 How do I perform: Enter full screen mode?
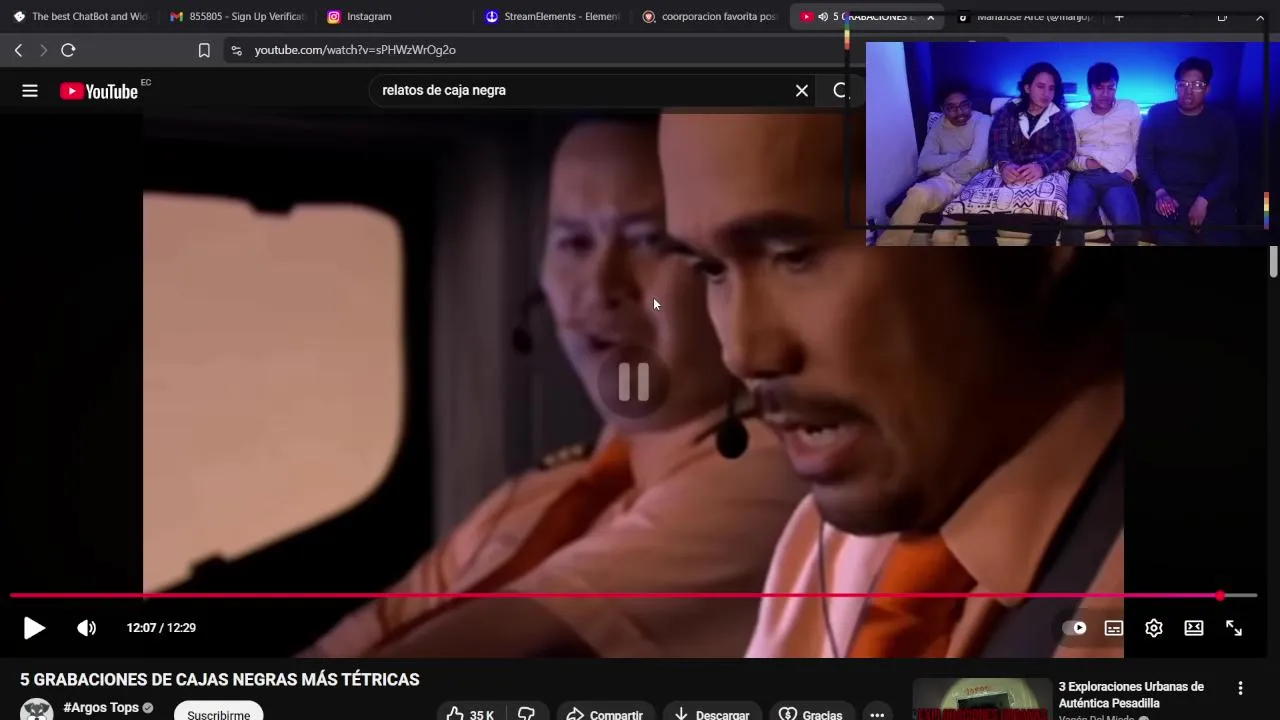1234,628
